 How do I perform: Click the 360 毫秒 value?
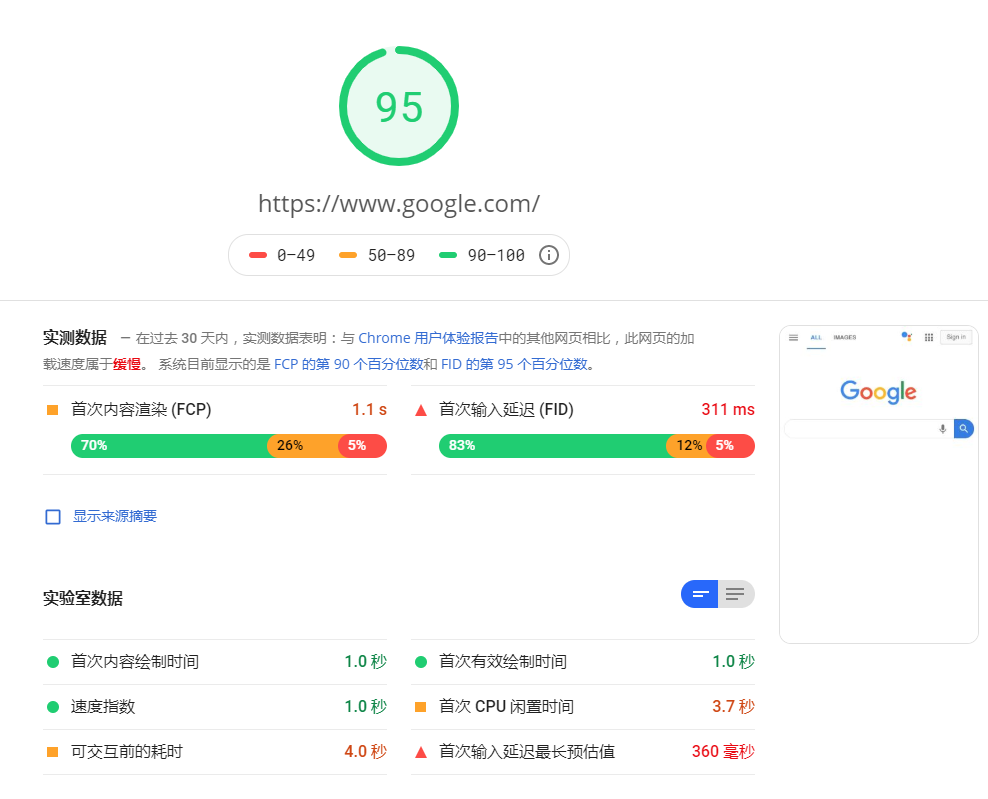tap(723, 751)
